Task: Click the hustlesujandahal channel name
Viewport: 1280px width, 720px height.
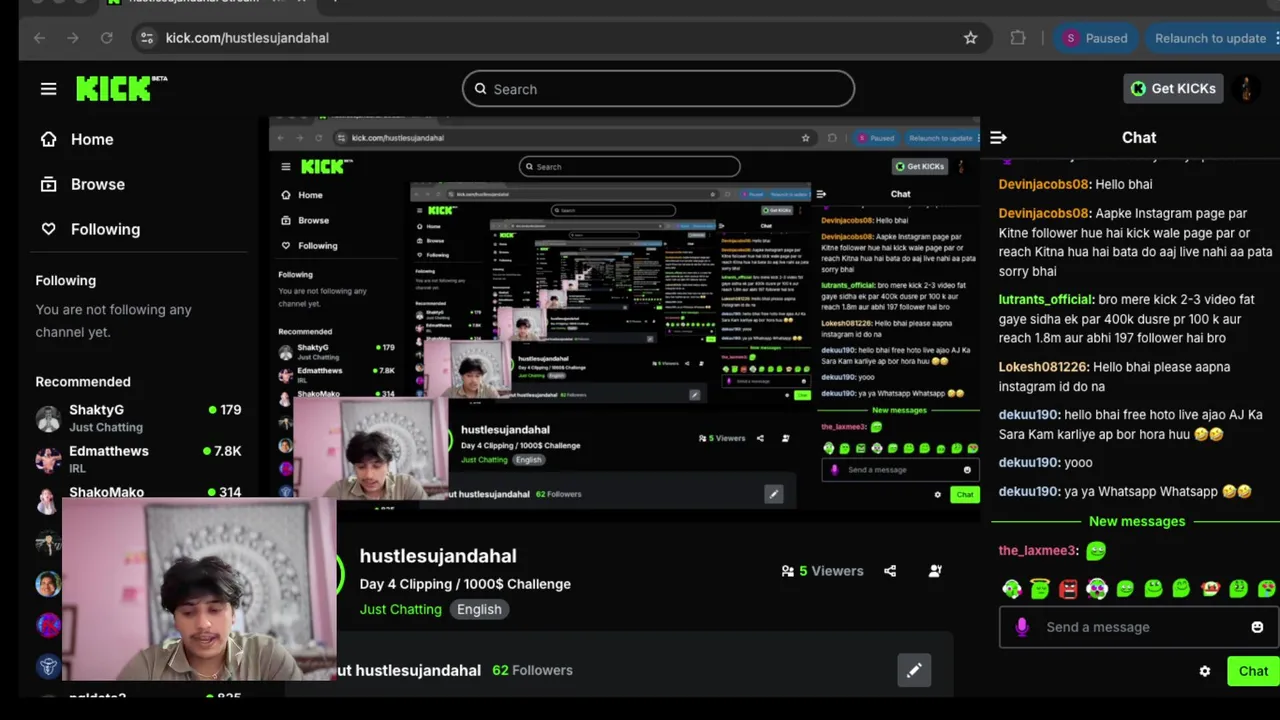Action: coord(438,556)
